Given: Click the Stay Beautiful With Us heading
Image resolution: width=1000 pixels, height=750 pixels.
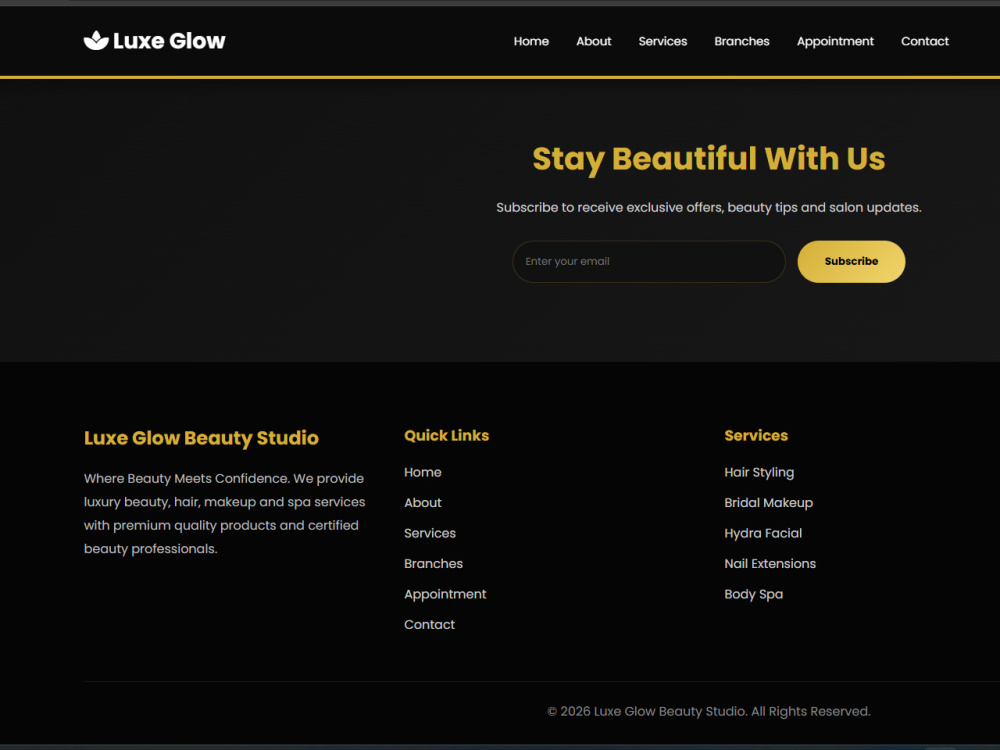Looking at the screenshot, I should coord(709,159).
